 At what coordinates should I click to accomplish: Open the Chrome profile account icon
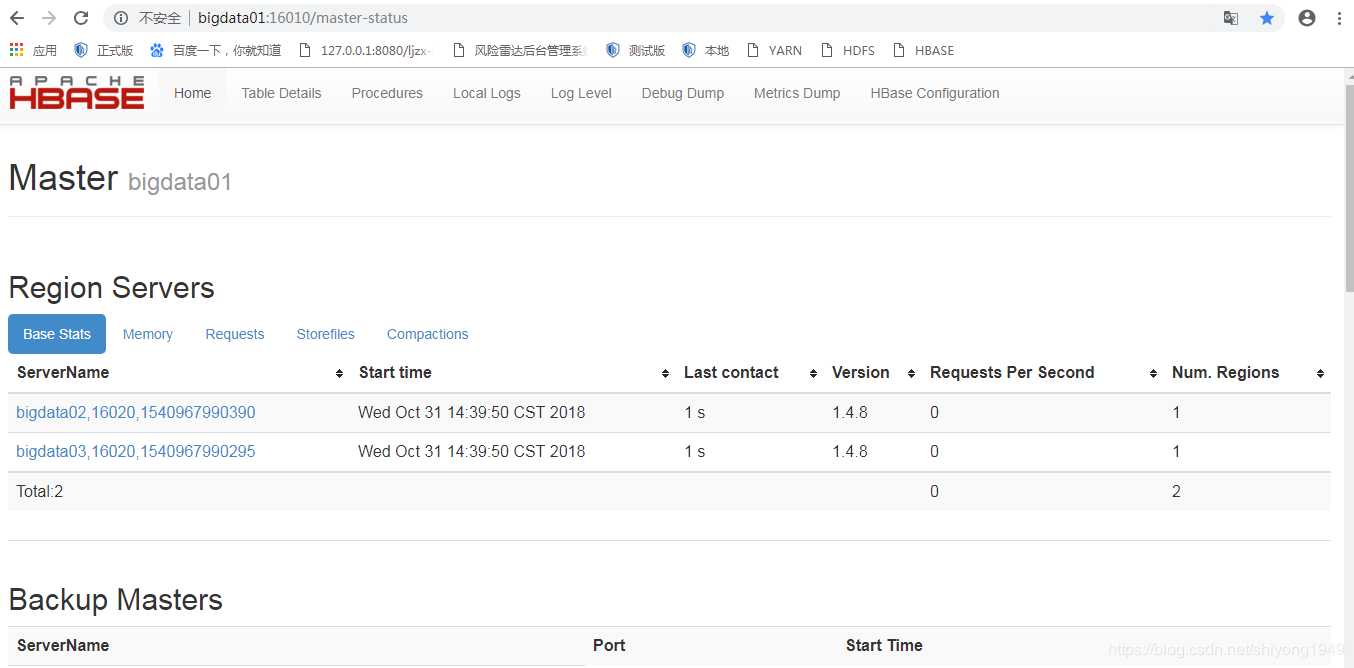[x=1307, y=18]
